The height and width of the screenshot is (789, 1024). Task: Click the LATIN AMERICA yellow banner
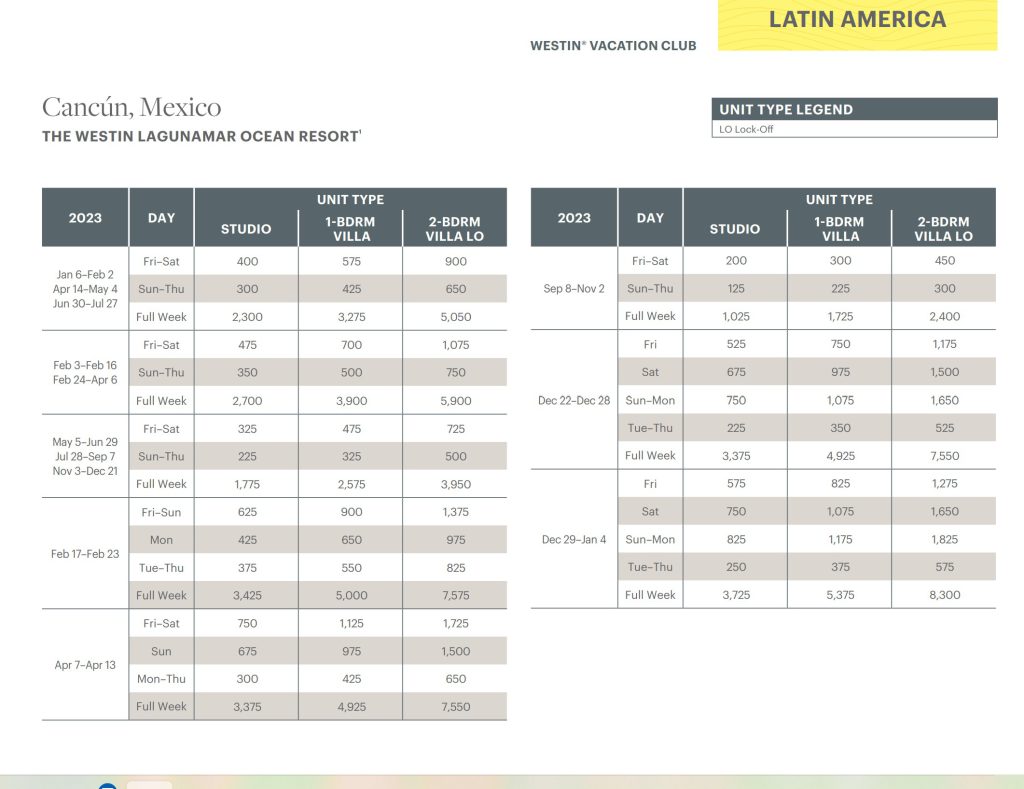(857, 21)
